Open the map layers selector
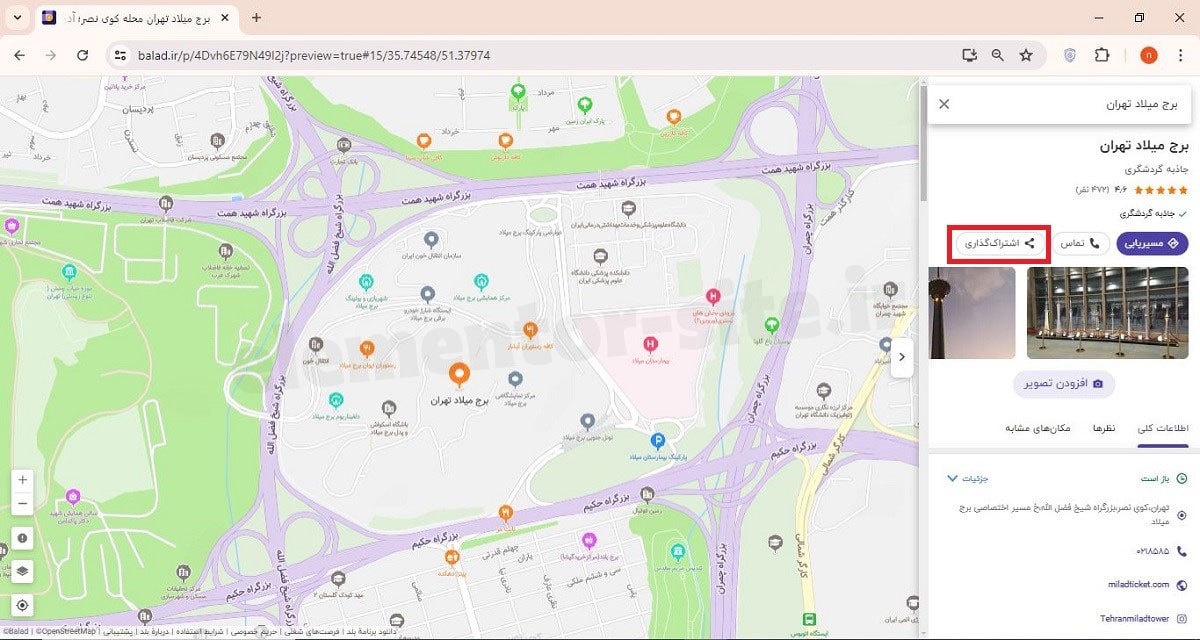Image resolution: width=1200 pixels, height=640 pixels. [x=23, y=571]
